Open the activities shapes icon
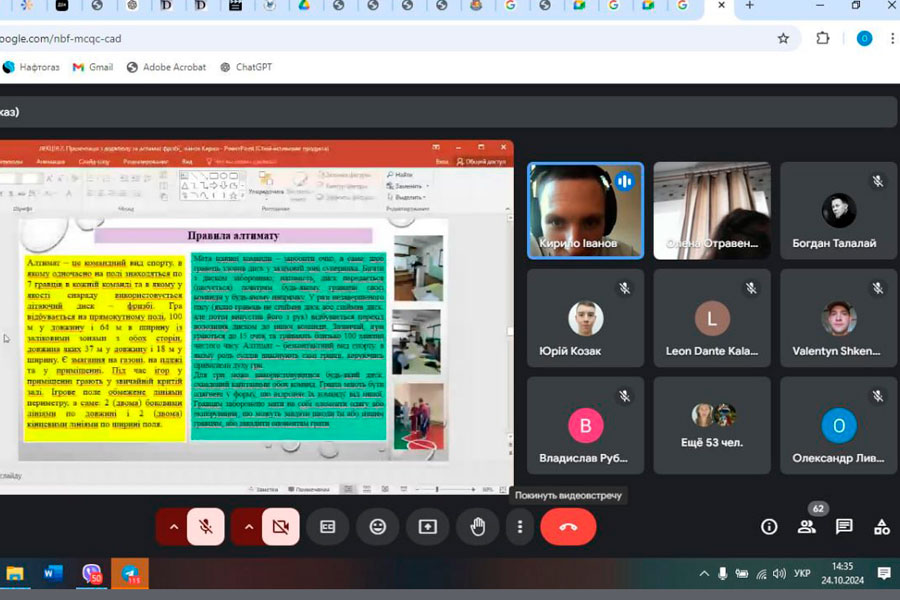900x600 pixels. point(882,527)
